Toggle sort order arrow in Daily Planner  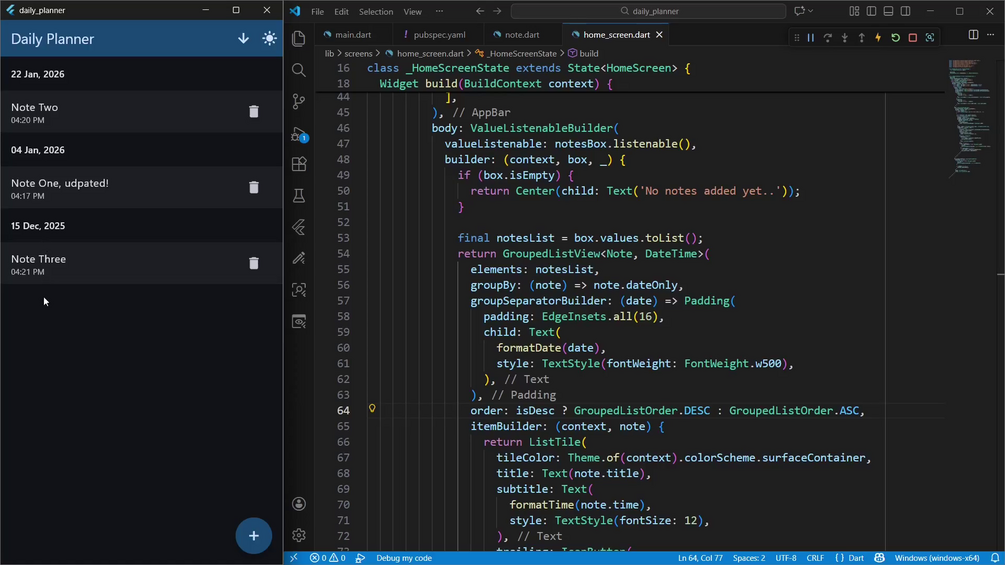244,38
